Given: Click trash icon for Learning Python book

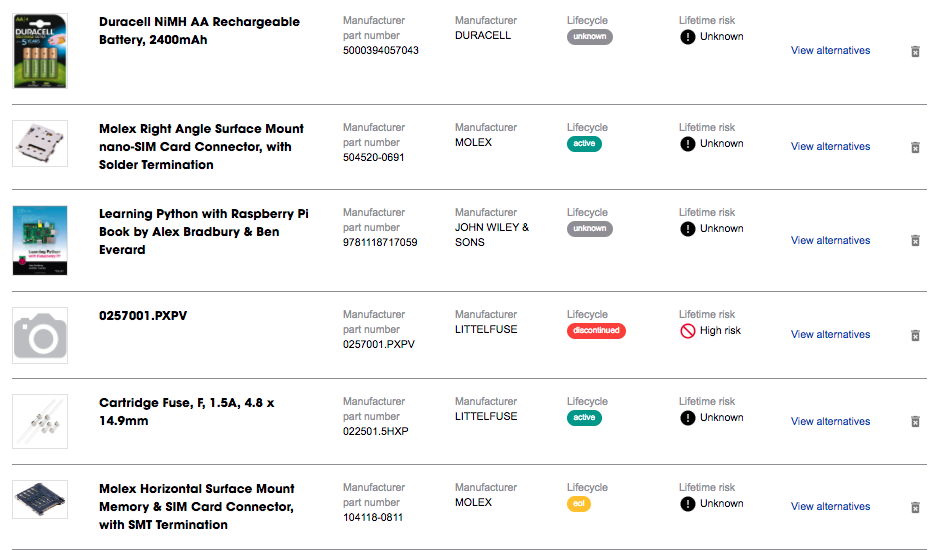Looking at the screenshot, I should point(916,241).
